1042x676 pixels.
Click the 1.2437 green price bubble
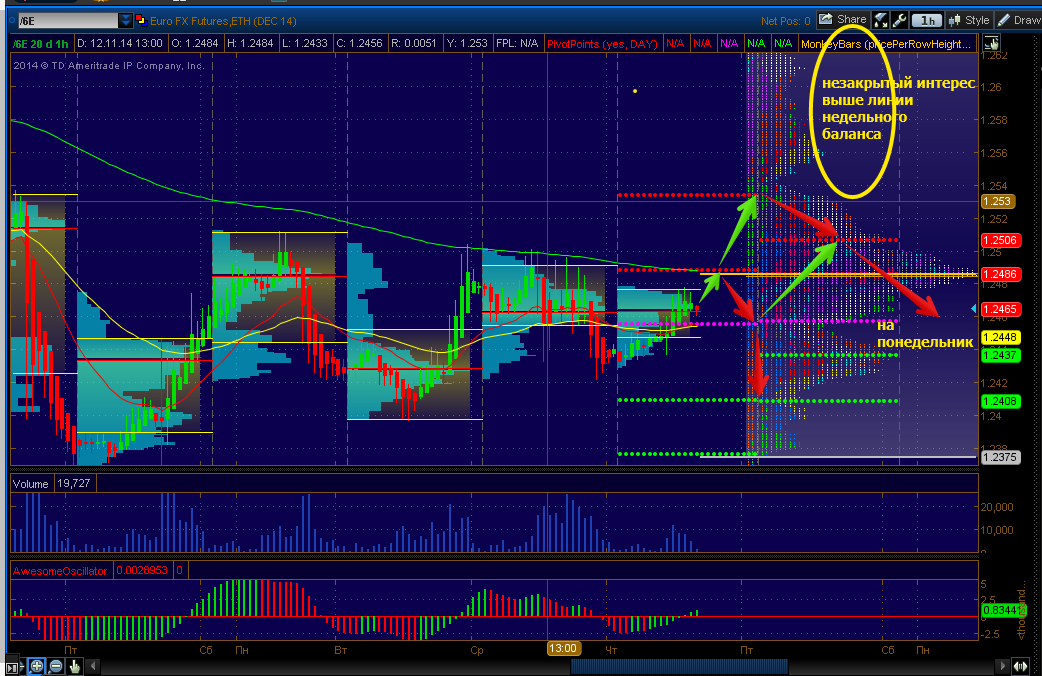(x=1001, y=355)
